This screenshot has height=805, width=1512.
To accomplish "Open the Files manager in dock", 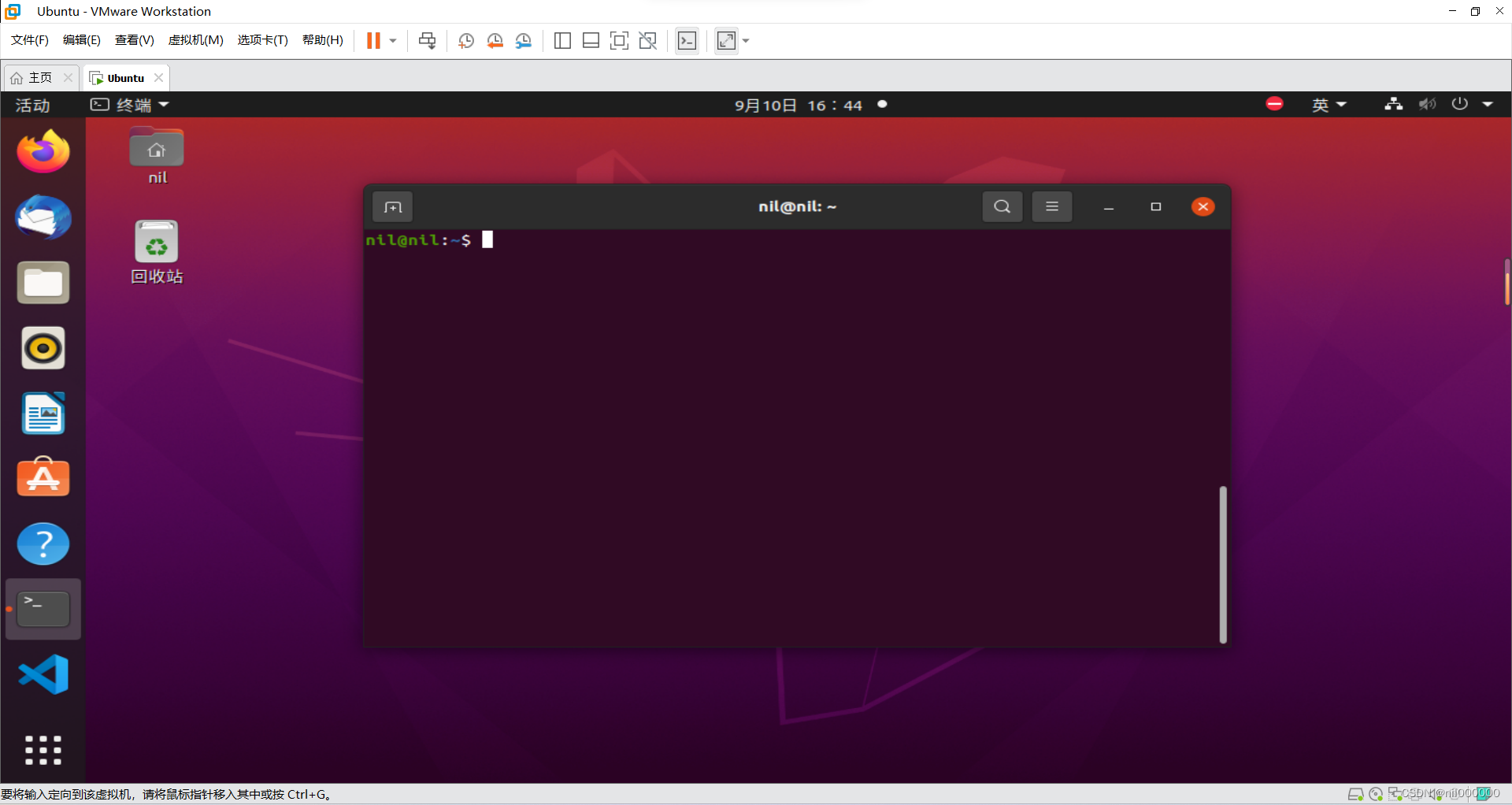I will click(x=43, y=282).
